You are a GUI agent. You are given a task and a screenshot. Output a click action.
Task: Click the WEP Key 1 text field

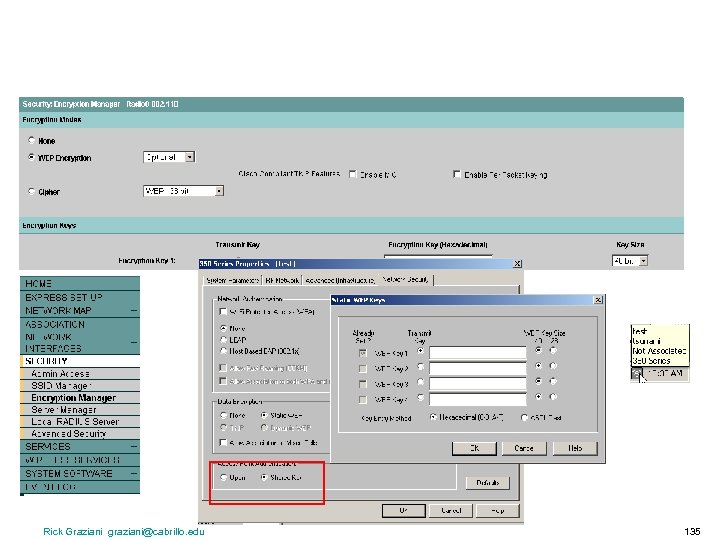478,353
